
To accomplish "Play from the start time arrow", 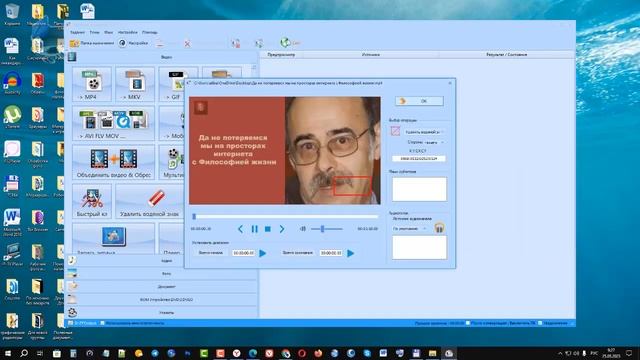I will coord(263,253).
